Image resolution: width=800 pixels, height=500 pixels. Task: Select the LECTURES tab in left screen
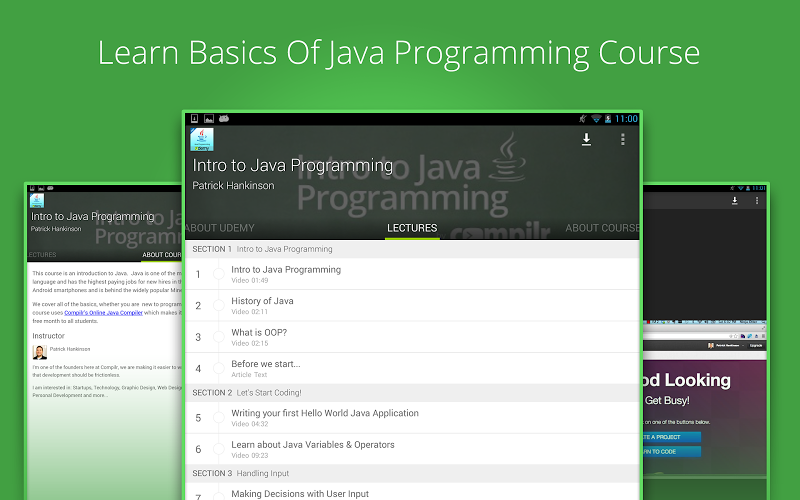(42, 255)
